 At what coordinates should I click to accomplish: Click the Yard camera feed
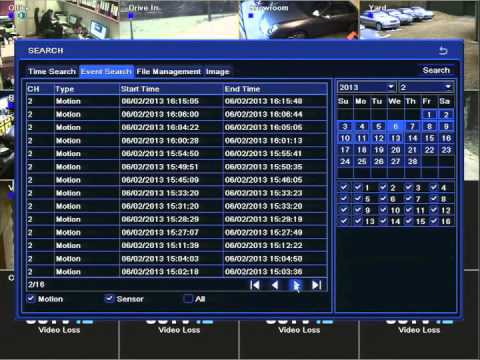pyautogui.click(x=419, y=20)
